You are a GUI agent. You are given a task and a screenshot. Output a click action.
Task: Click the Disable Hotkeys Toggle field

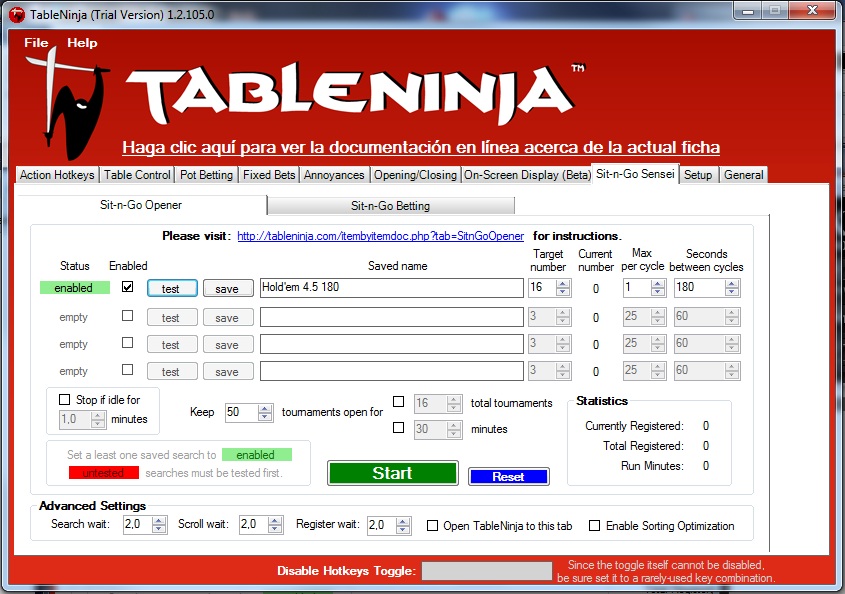pos(487,571)
